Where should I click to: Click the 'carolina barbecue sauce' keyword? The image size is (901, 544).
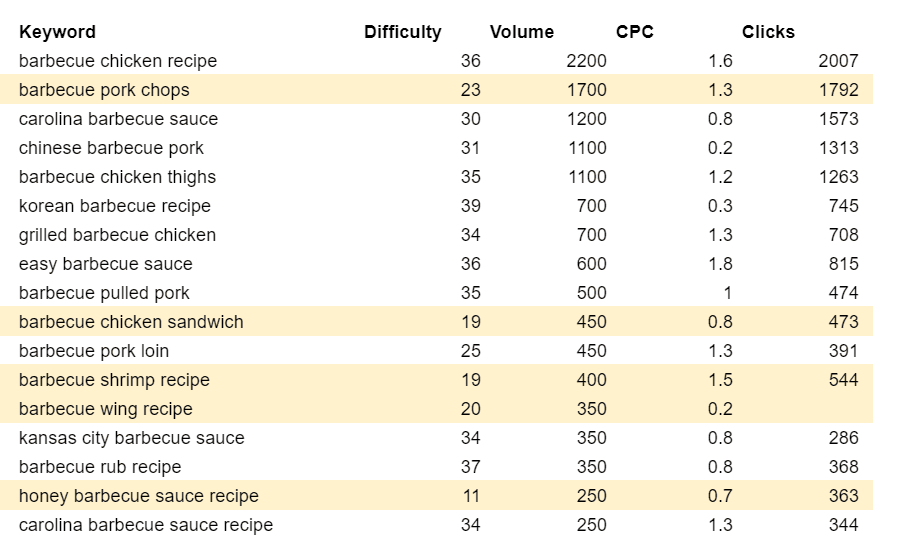[118, 119]
